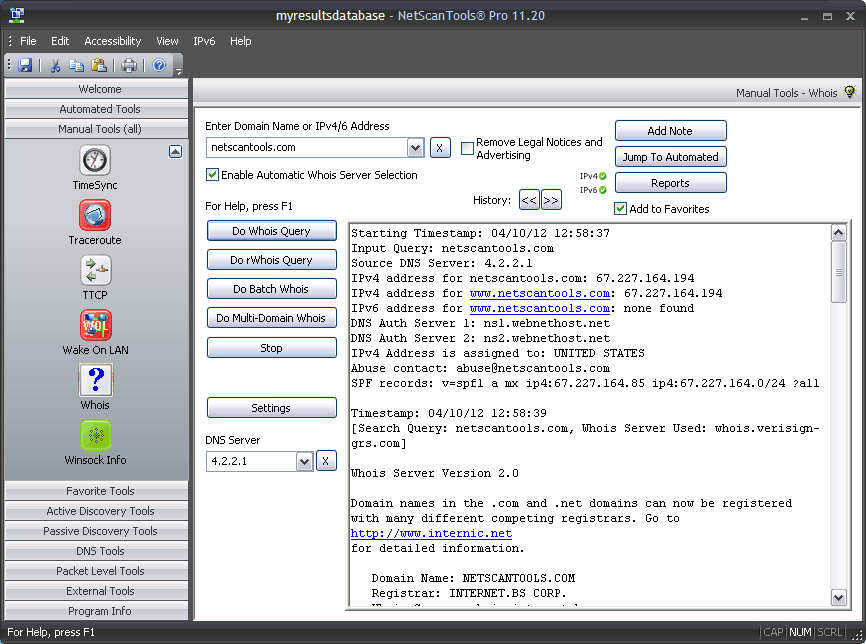Click the IPv4 green status indicator

(x=603, y=176)
